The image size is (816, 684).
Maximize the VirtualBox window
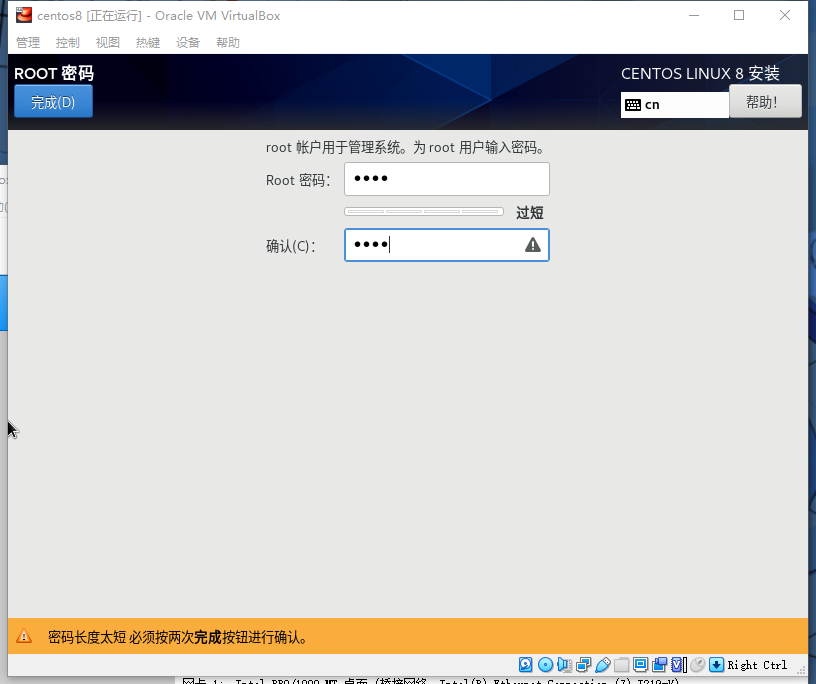[x=739, y=16]
